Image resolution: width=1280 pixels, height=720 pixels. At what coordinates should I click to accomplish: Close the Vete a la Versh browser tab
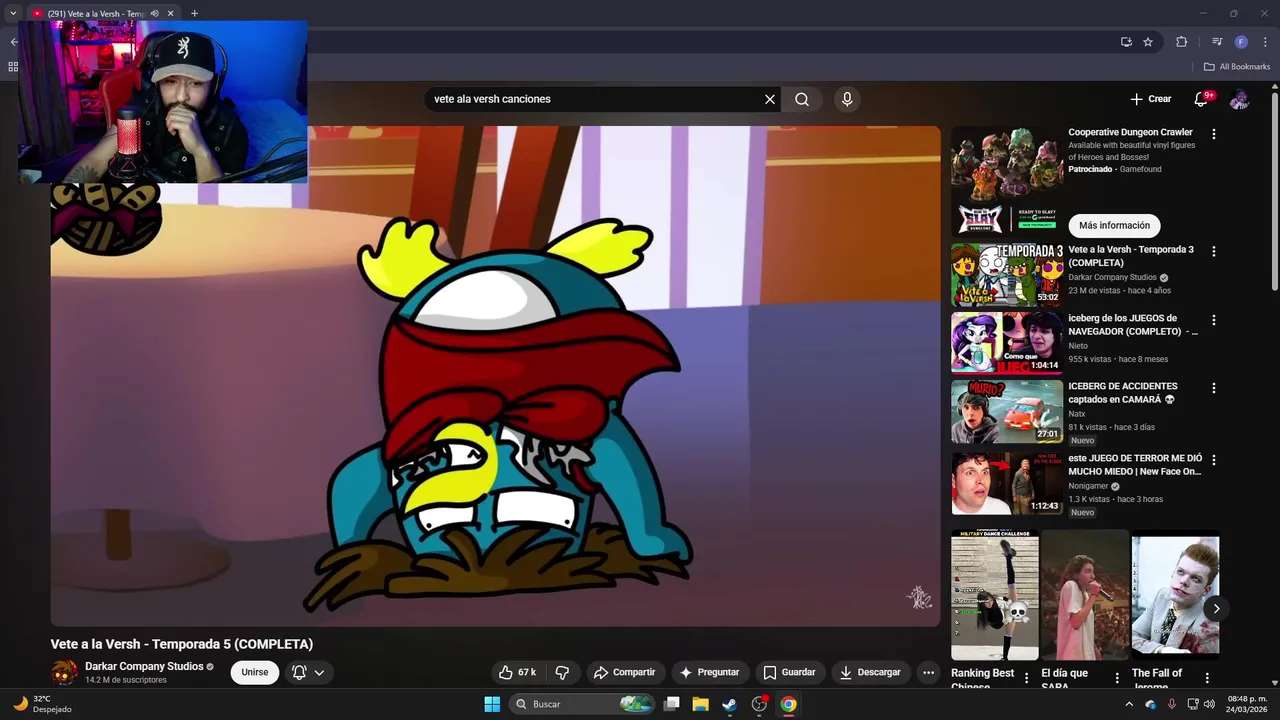(171, 13)
